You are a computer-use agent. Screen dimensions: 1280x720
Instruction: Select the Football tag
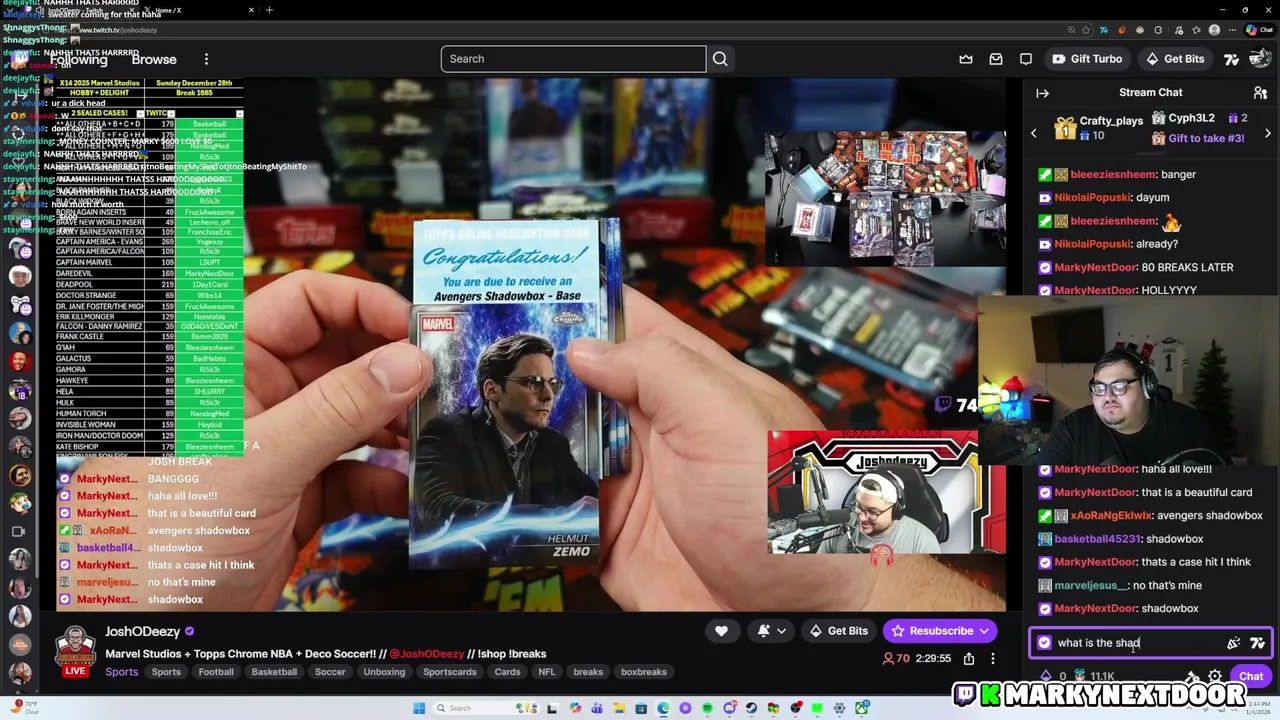tap(216, 672)
